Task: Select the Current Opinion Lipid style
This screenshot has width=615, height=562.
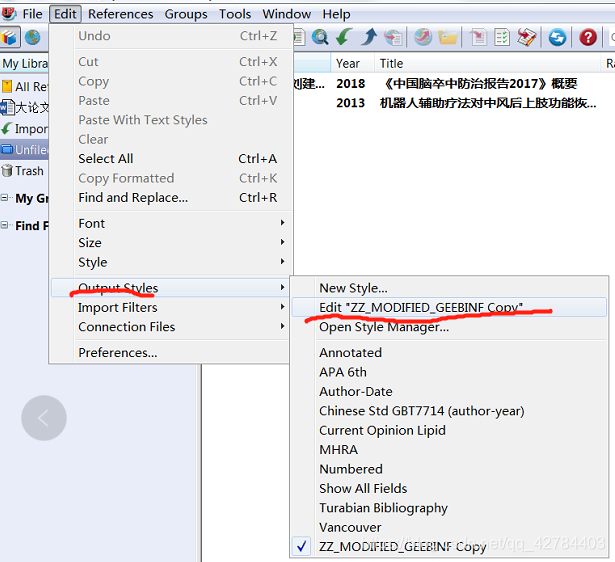Action: (449, 430)
